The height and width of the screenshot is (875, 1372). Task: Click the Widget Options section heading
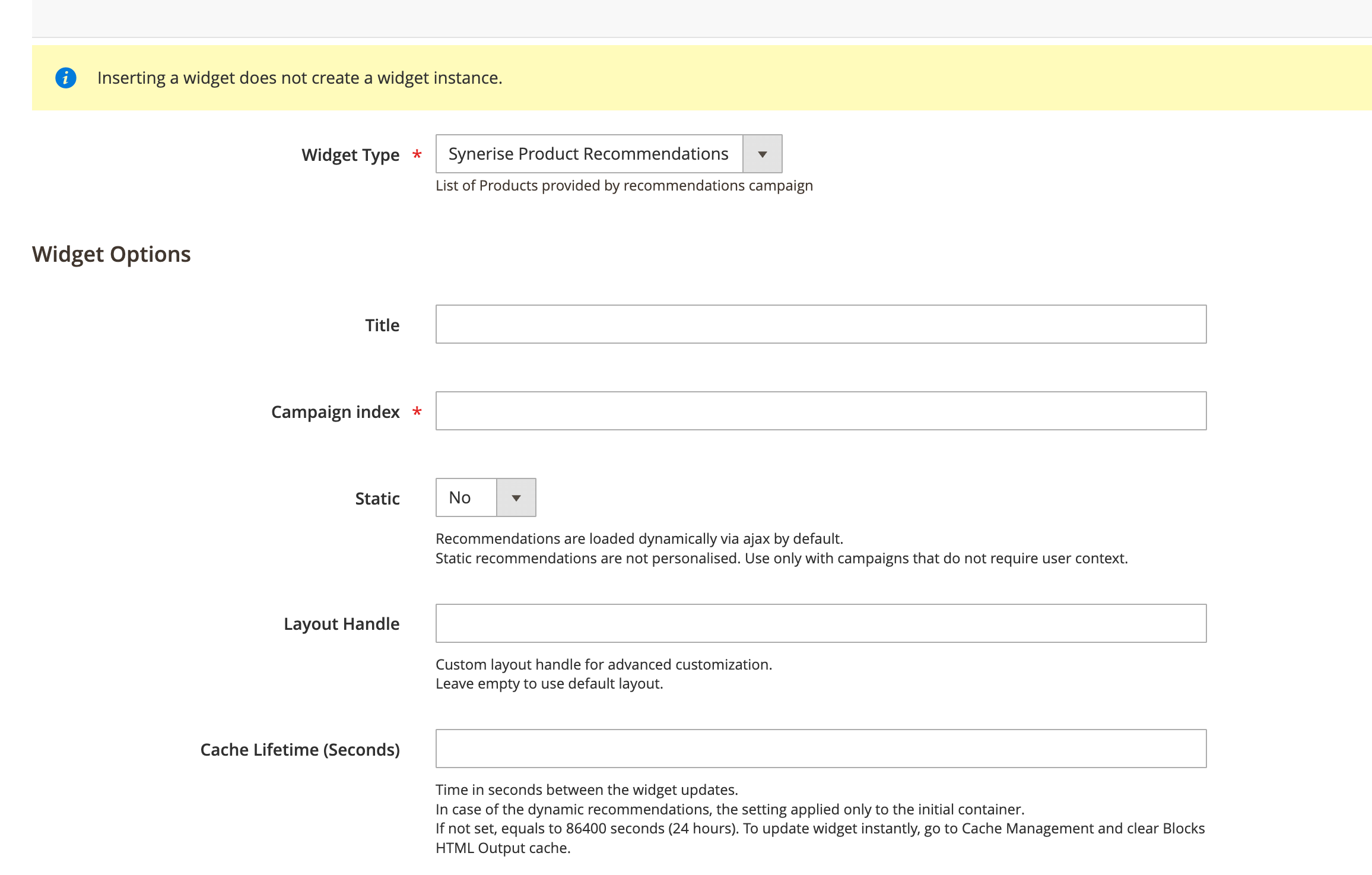(112, 253)
